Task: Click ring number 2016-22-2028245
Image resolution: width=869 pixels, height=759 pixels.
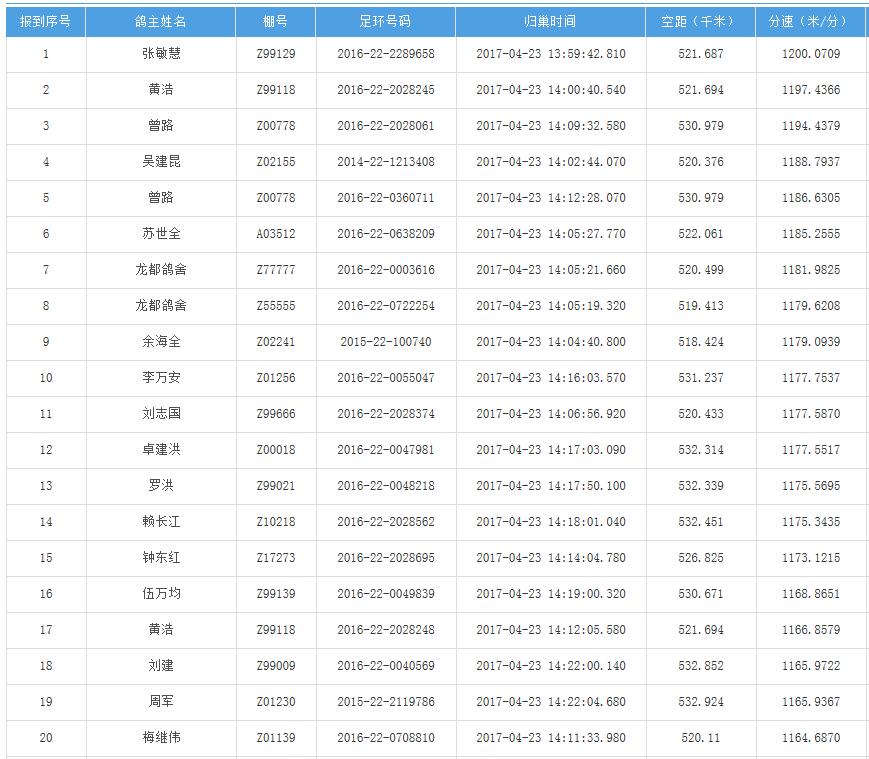Action: [385, 90]
